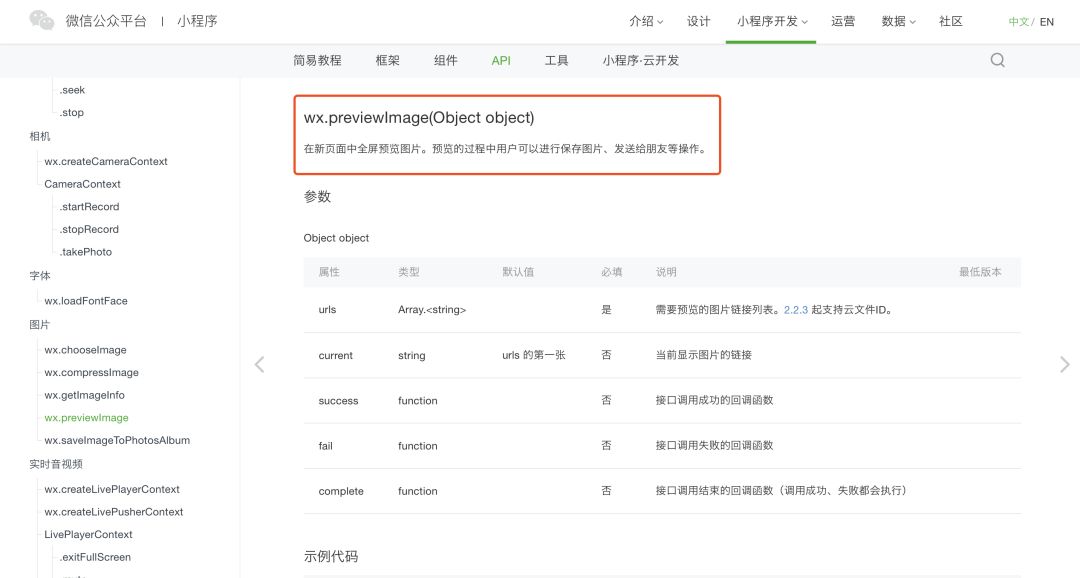Select 字体 section in sidebar
Image resolution: width=1080 pixels, height=578 pixels.
pyautogui.click(x=40, y=276)
